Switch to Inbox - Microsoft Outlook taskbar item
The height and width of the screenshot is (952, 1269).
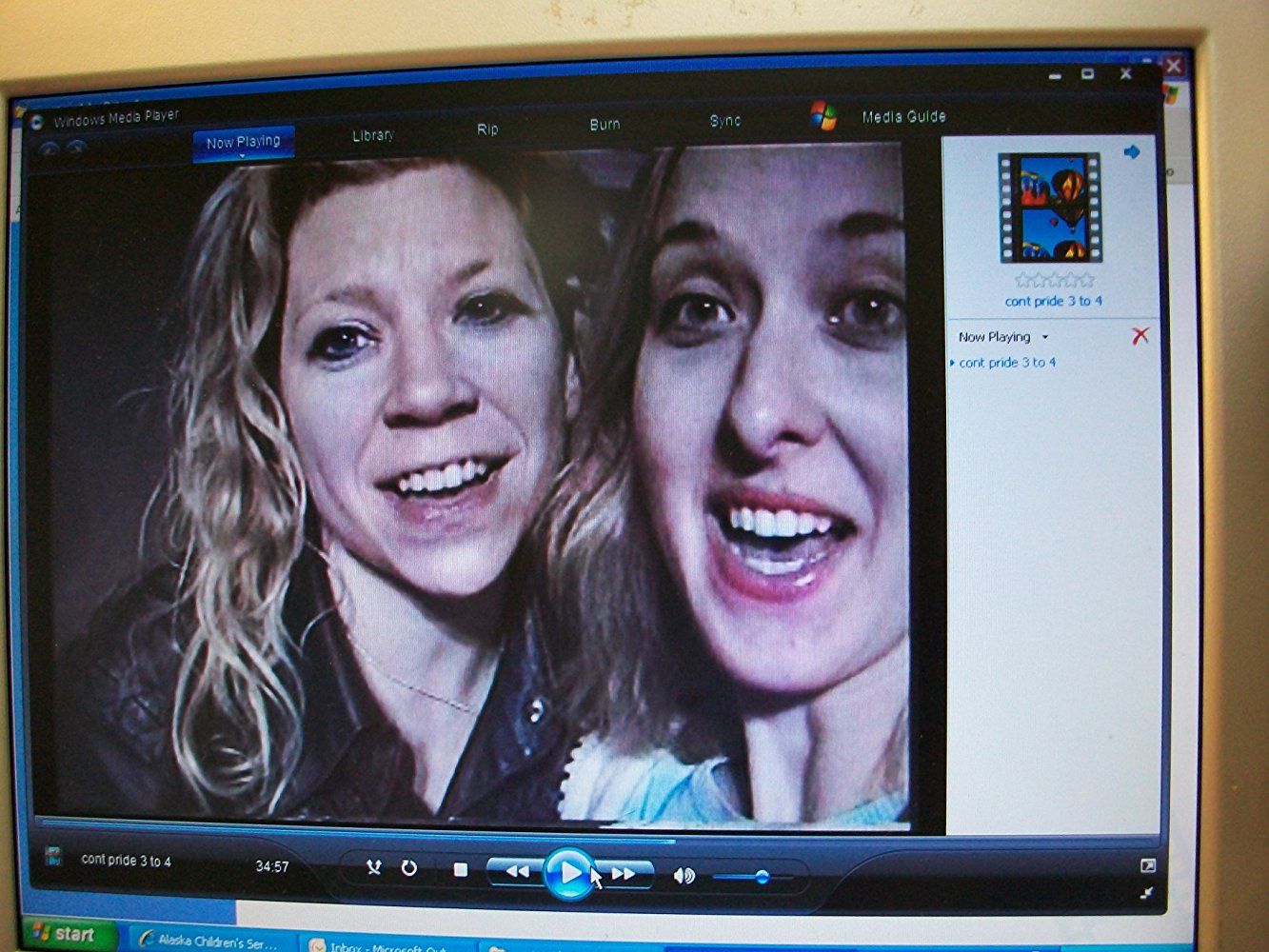tap(387, 946)
